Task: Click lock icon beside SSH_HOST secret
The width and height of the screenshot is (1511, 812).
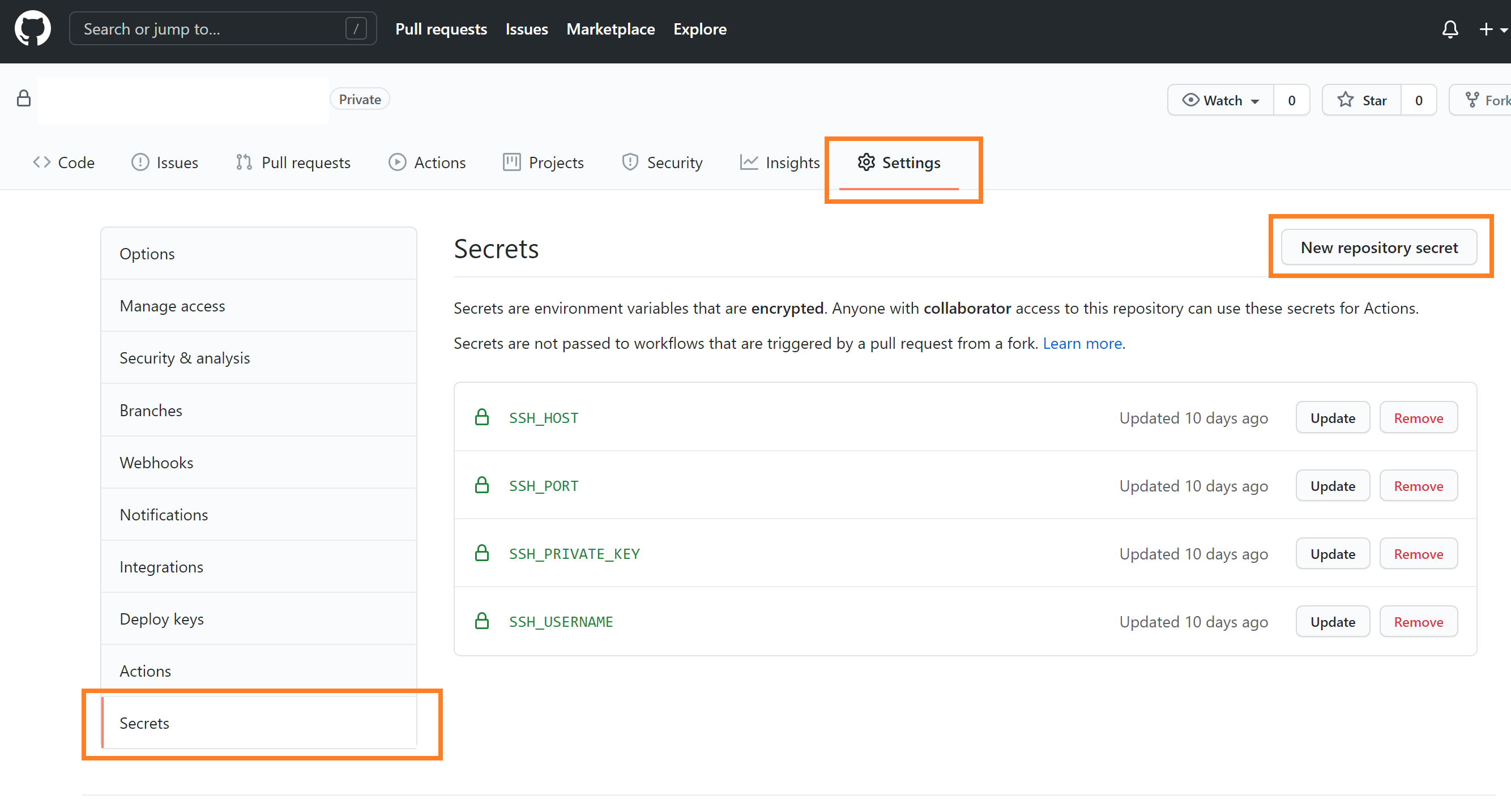Action: tap(481, 417)
